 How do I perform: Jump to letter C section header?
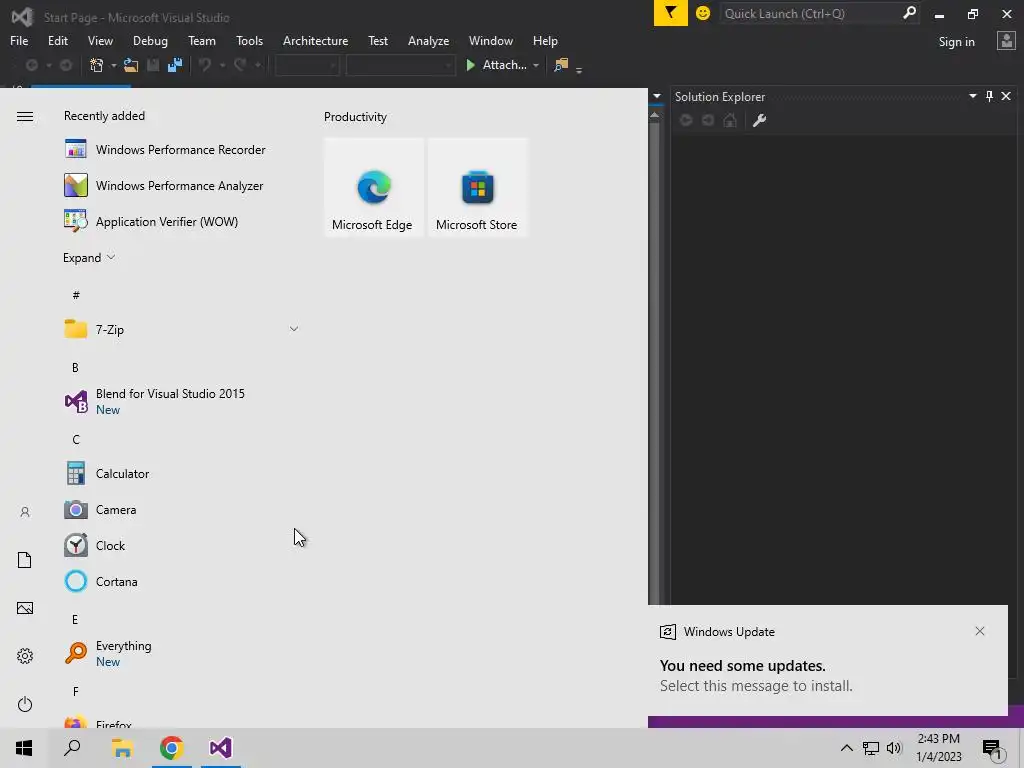point(76,440)
